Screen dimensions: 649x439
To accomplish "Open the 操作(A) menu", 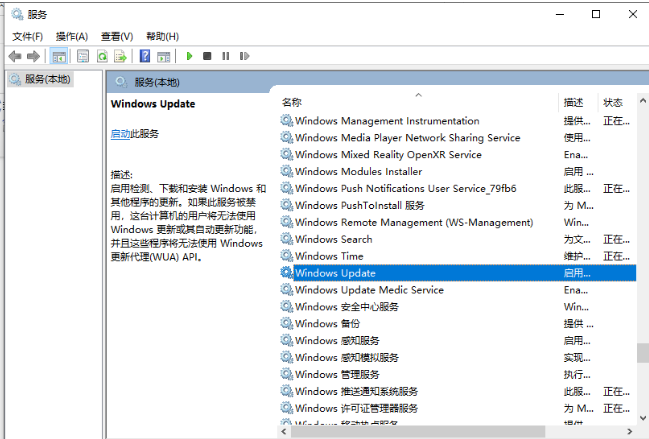I will pos(71,36).
